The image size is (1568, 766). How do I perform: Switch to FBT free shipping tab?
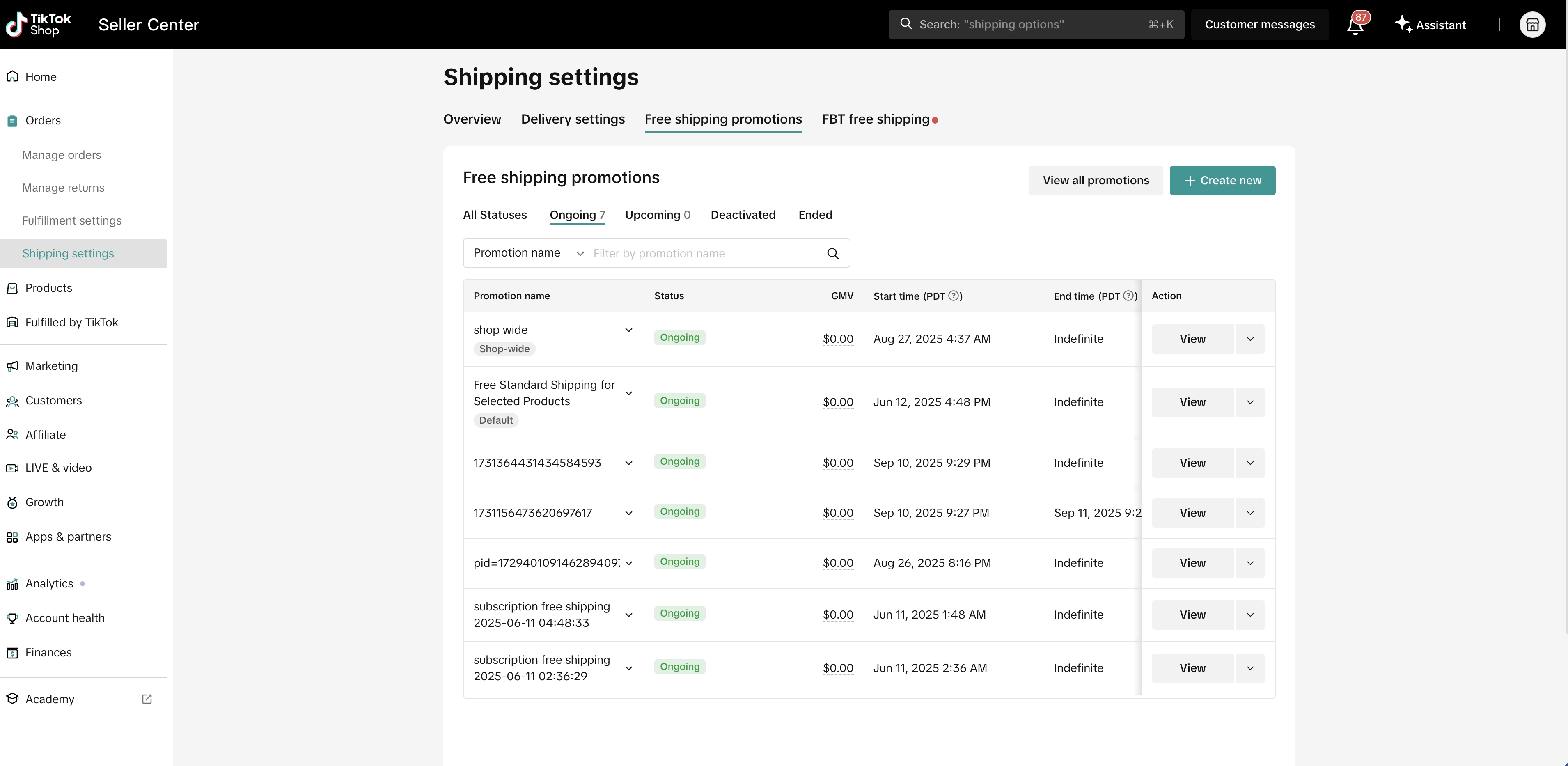(x=875, y=119)
